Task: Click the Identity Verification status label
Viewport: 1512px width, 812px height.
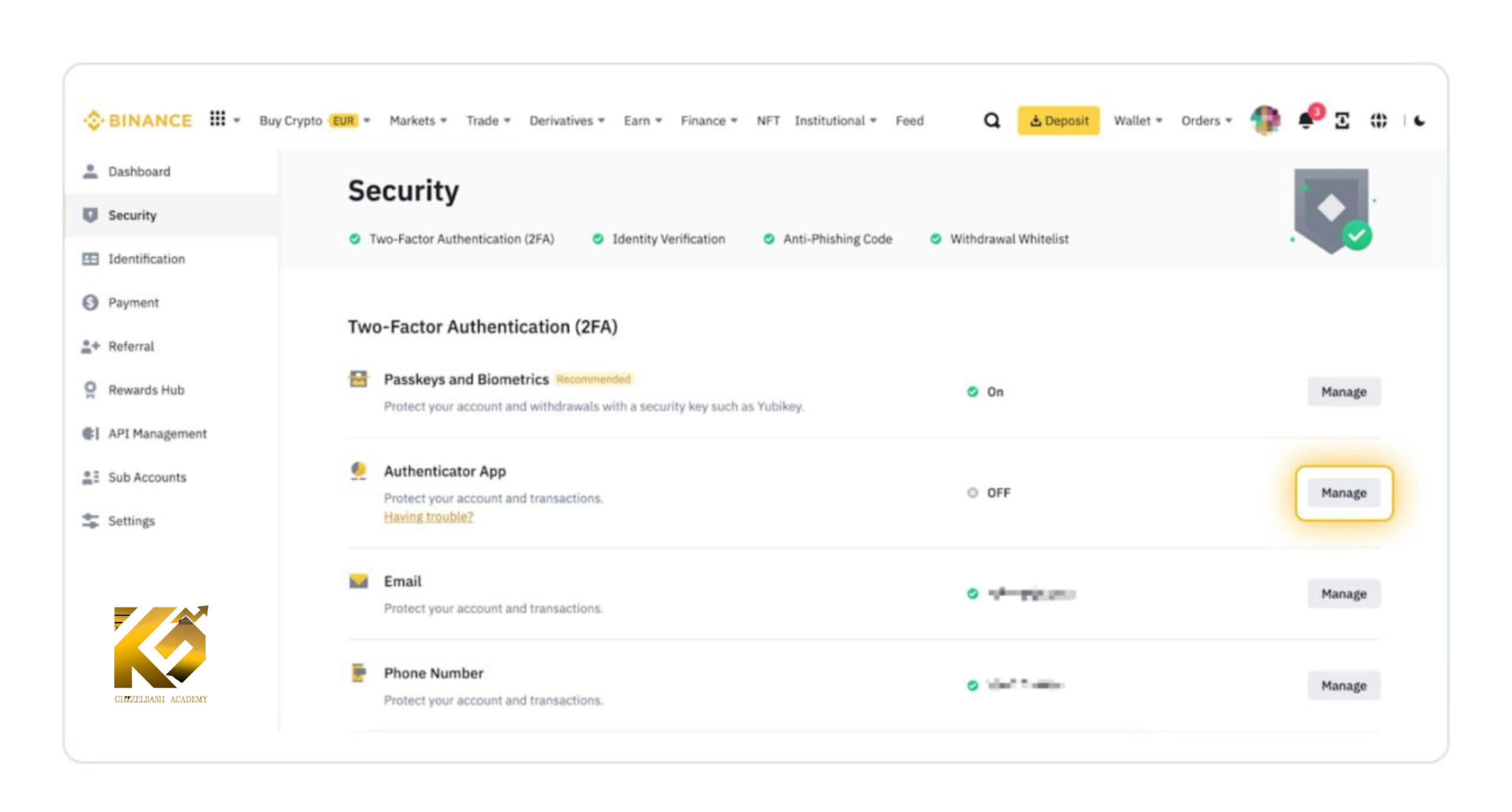Action: [668, 239]
